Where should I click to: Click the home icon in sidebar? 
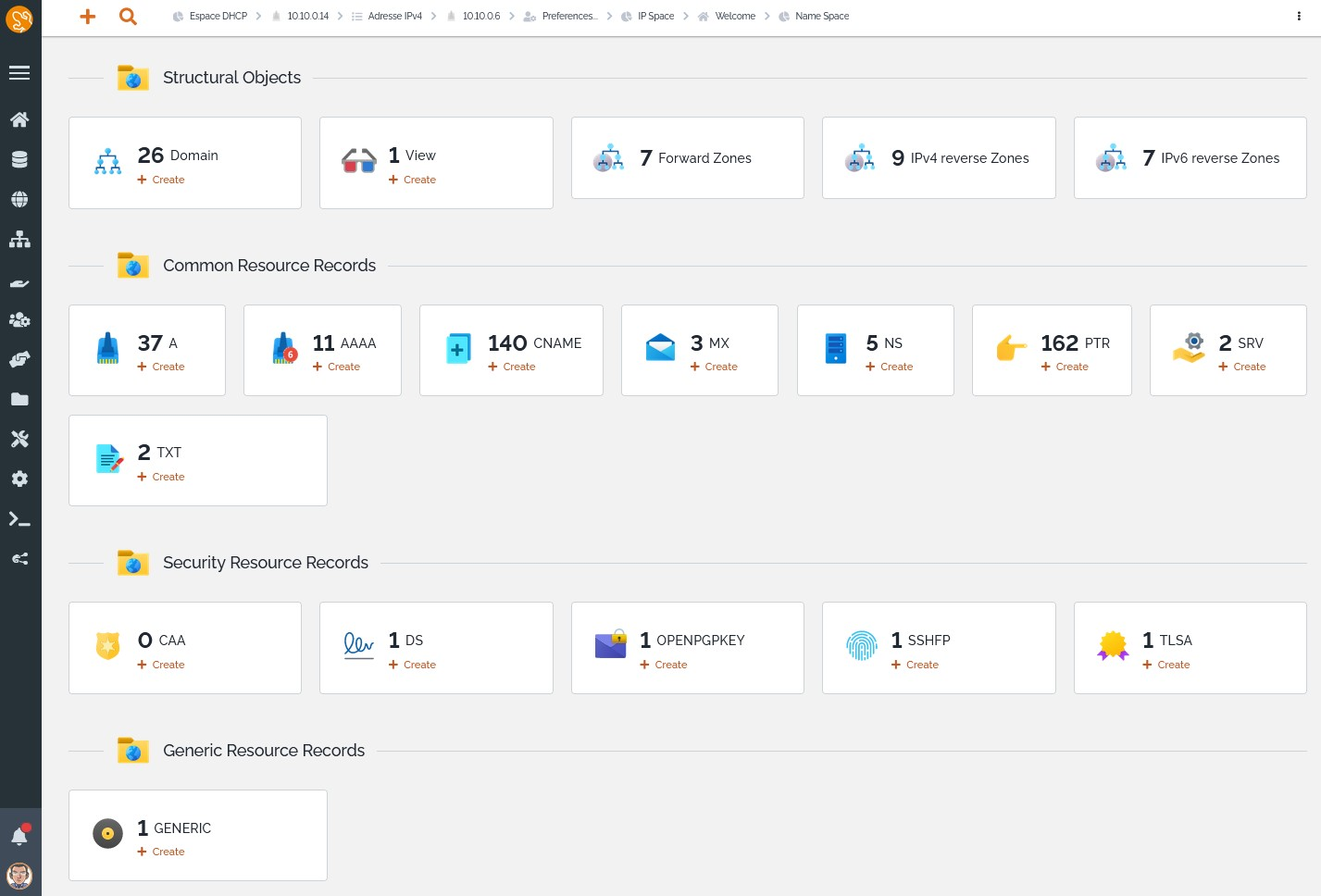[19, 119]
